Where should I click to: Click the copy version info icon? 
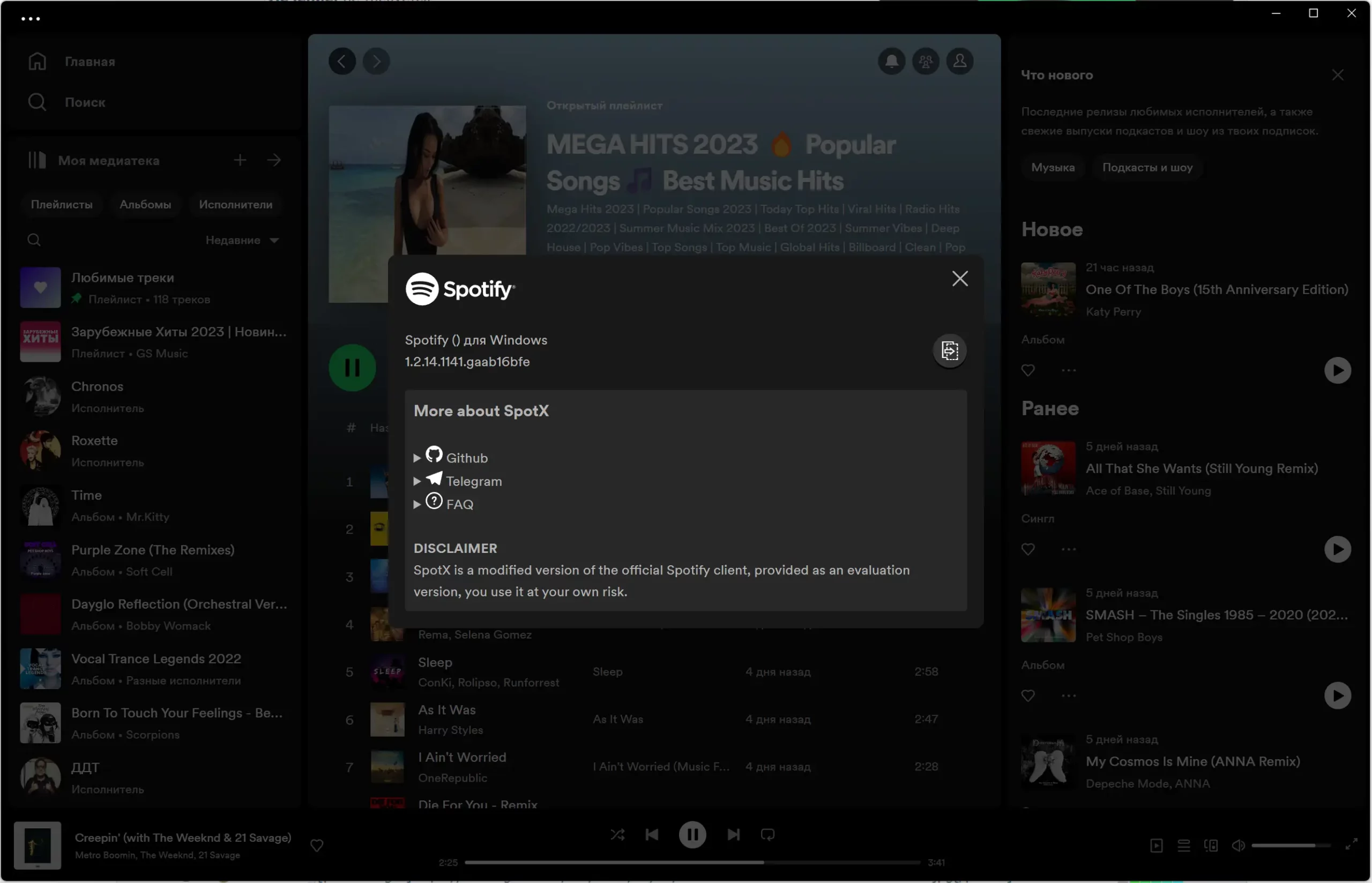(950, 350)
